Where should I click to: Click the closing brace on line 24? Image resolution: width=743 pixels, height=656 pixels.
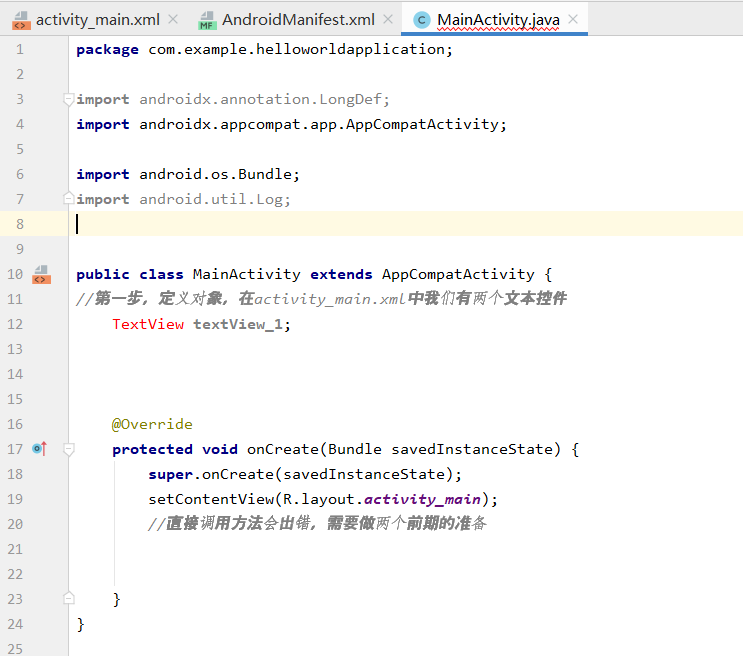(81, 624)
